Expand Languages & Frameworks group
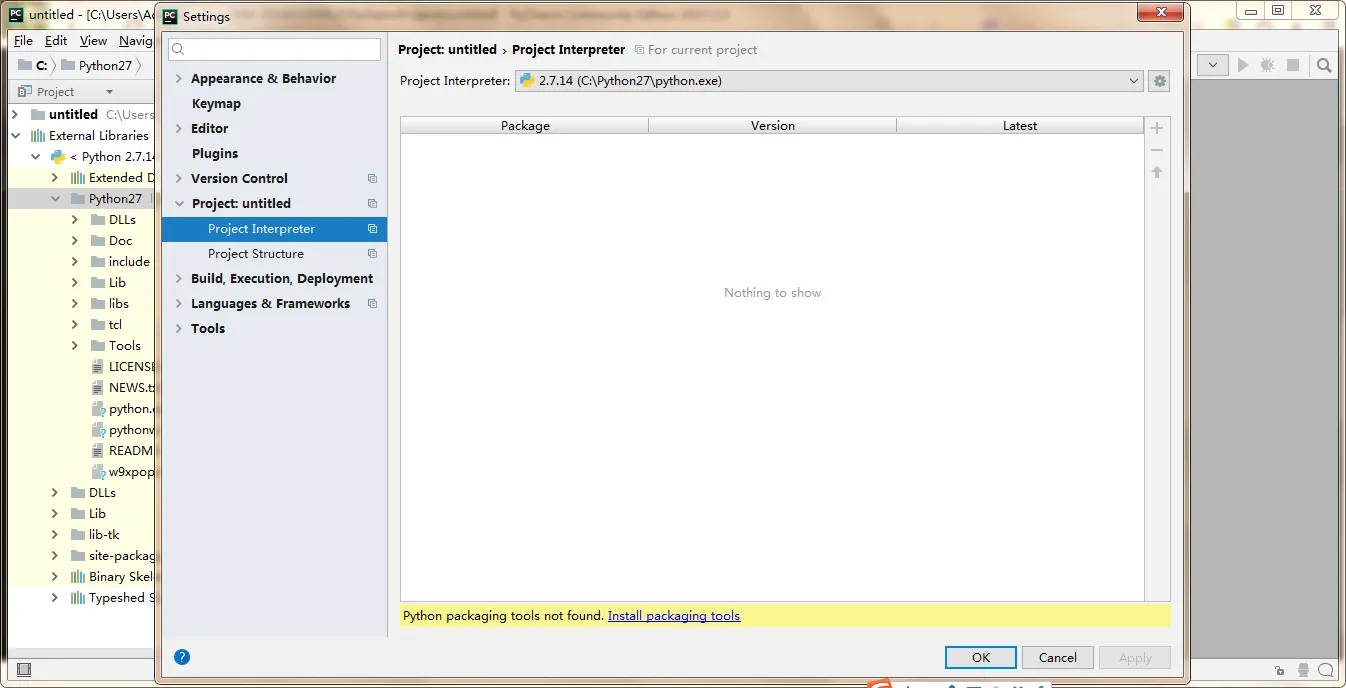The width and height of the screenshot is (1346, 688). click(179, 304)
